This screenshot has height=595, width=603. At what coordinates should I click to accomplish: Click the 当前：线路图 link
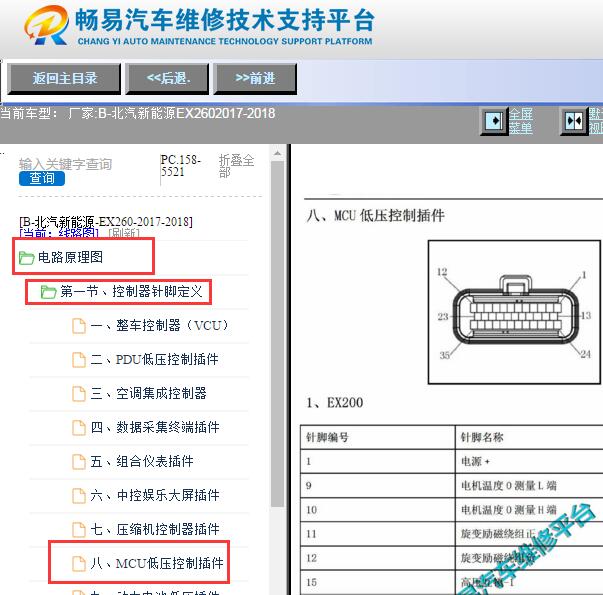click(59, 233)
